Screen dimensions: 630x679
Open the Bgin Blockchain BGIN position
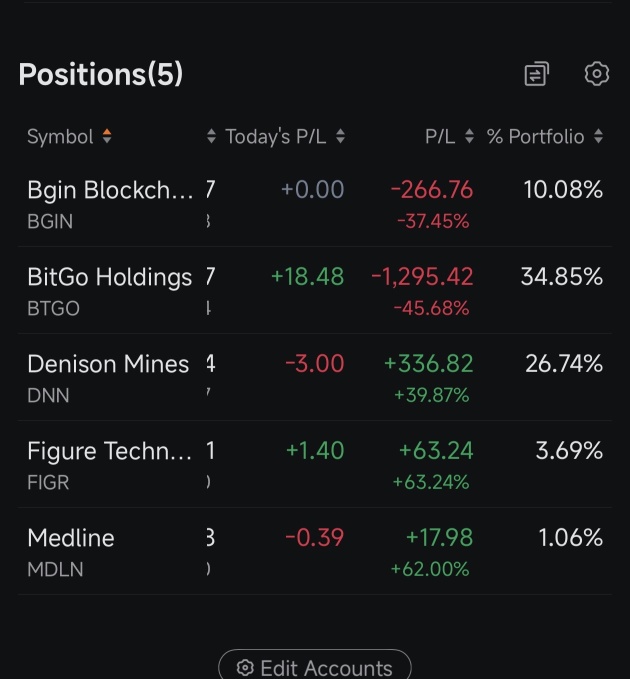(x=315, y=204)
